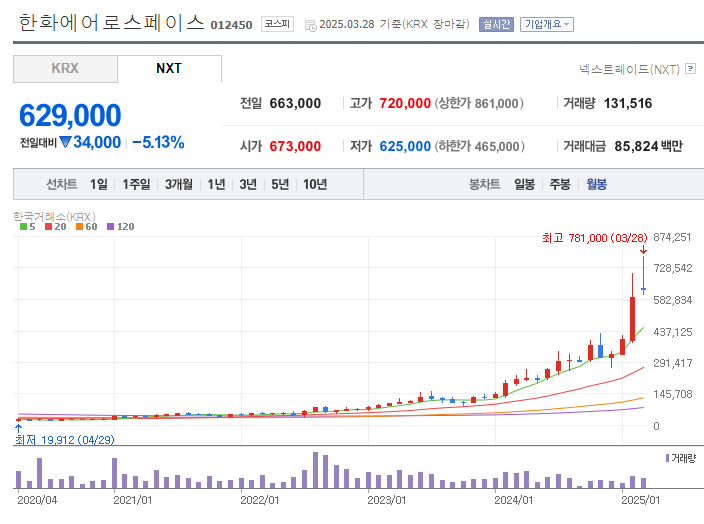Click the 2025/01 date axis label

click(640, 500)
